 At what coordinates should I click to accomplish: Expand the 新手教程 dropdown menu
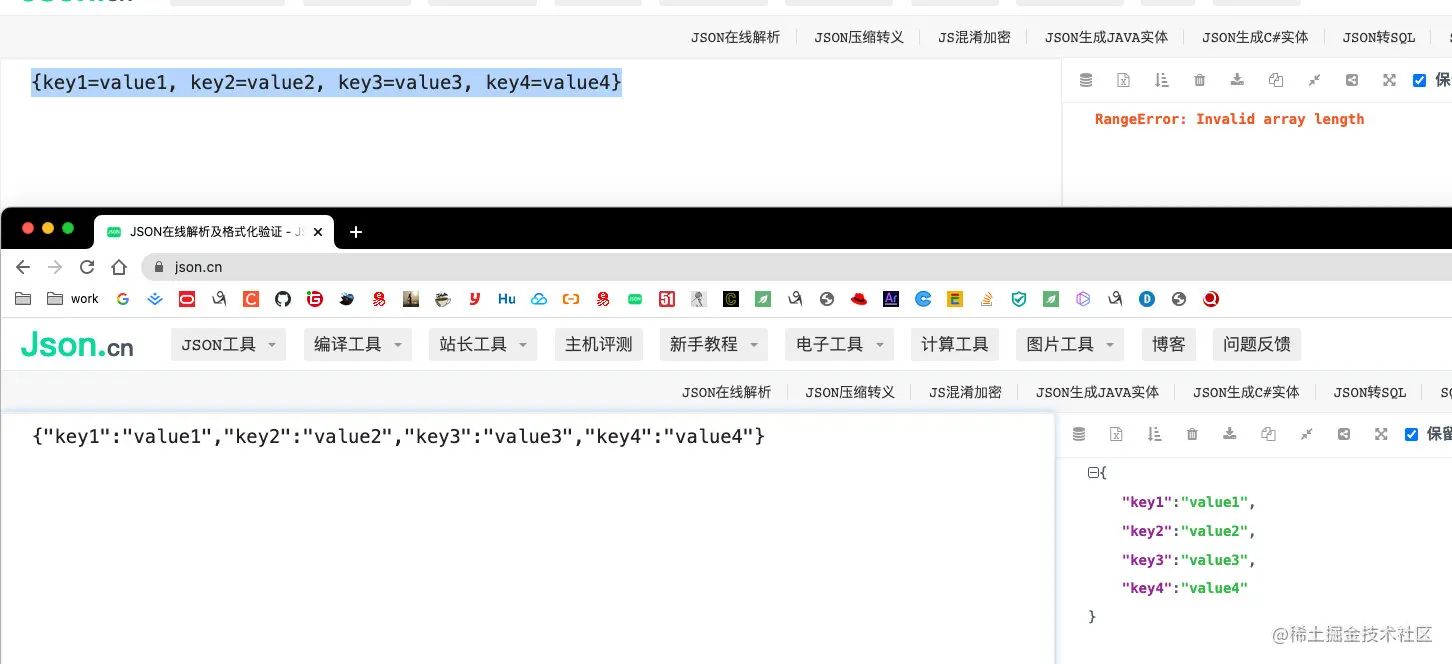click(713, 344)
